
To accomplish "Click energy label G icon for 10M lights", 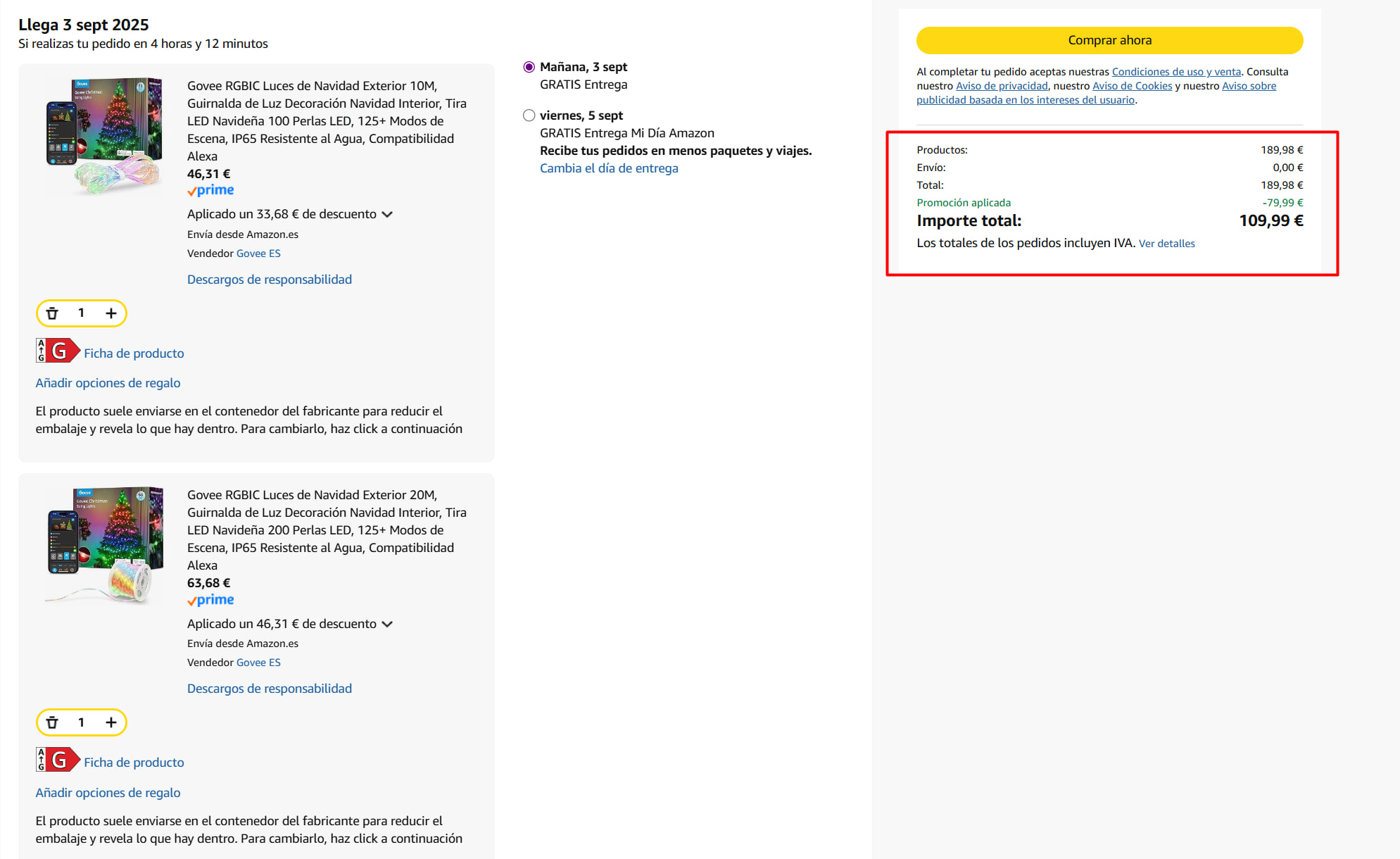I will click(x=58, y=351).
